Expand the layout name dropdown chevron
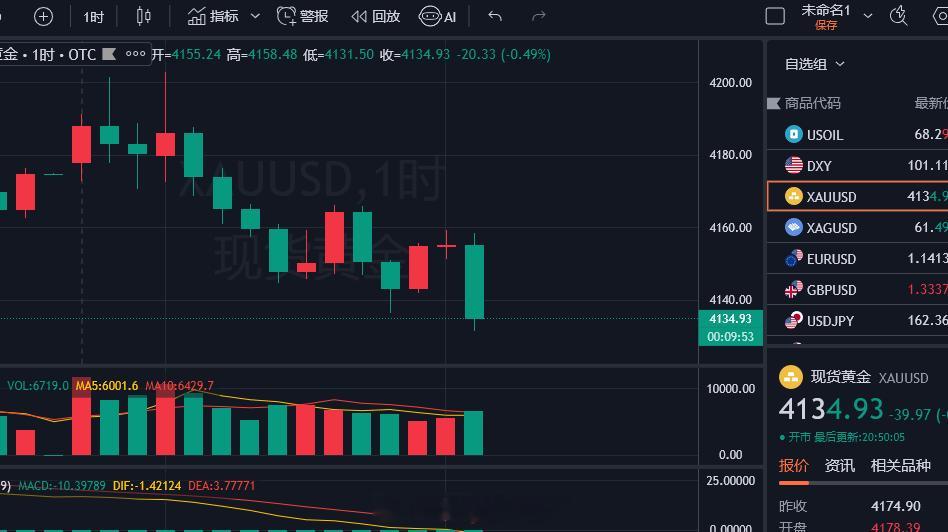948x532 pixels. pyautogui.click(x=868, y=16)
